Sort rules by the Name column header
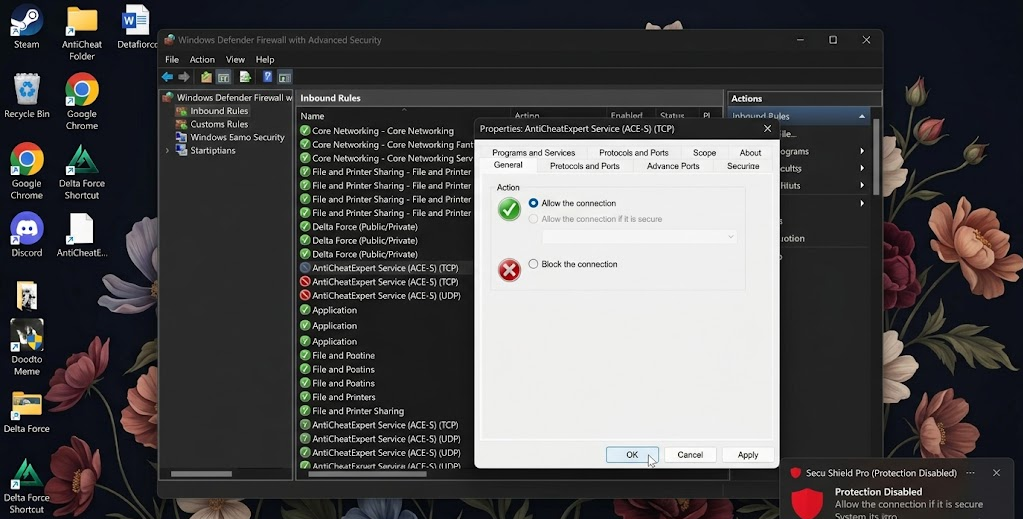Screen dimensions: 1023x519 (312, 116)
